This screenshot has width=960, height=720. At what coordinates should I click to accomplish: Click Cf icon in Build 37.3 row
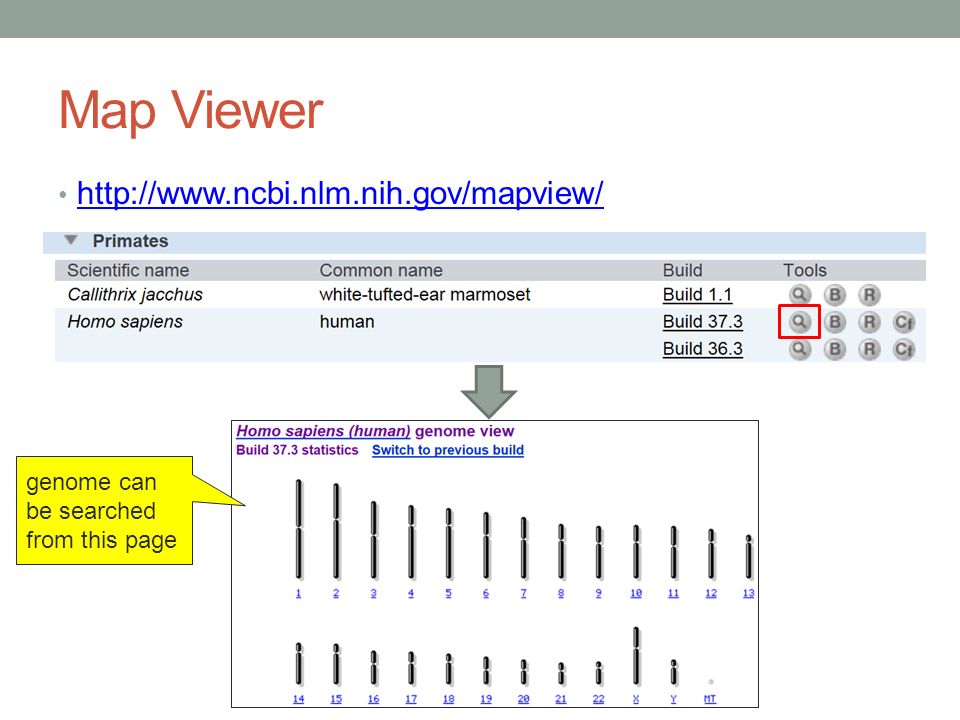tap(904, 322)
